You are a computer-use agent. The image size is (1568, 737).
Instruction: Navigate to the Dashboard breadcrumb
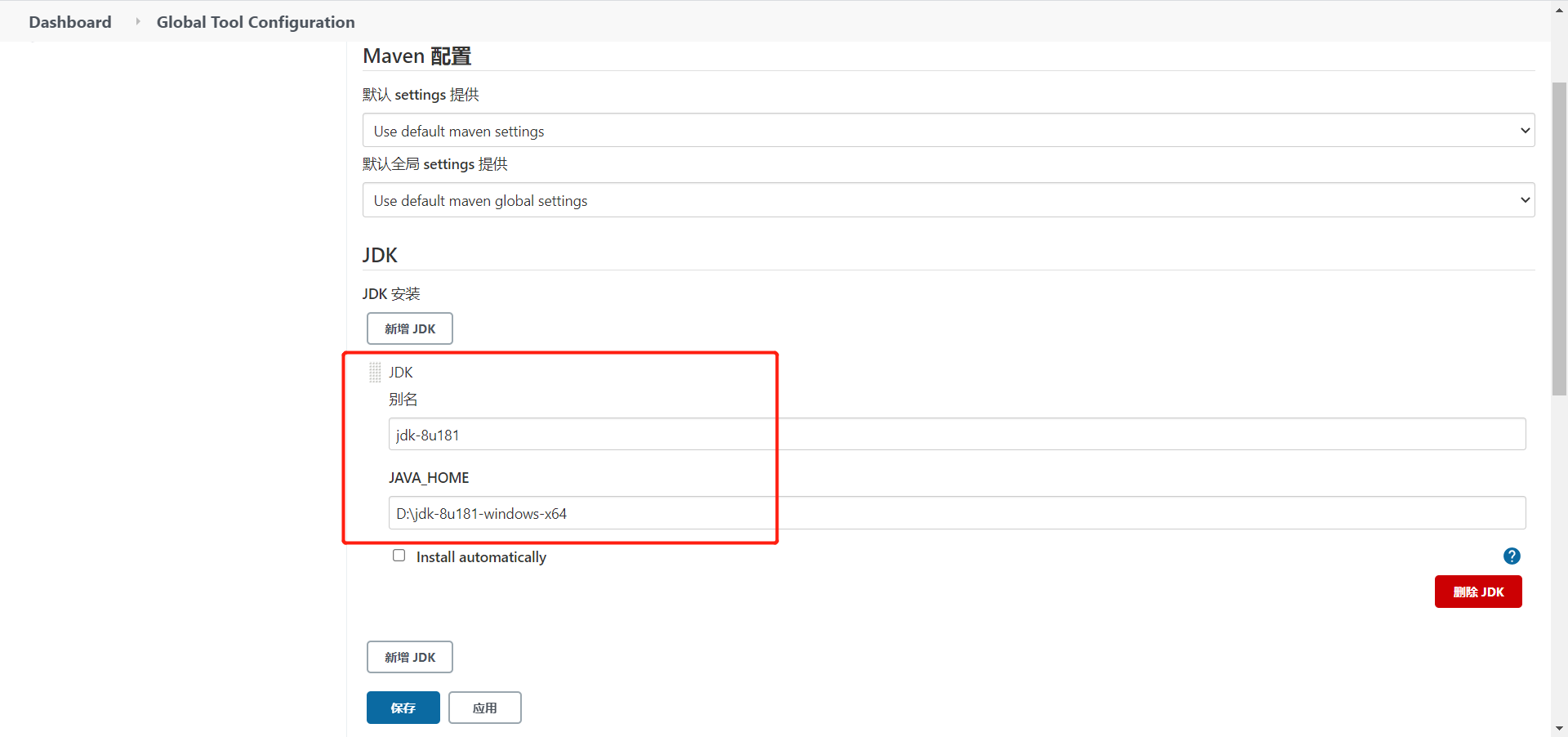69,22
